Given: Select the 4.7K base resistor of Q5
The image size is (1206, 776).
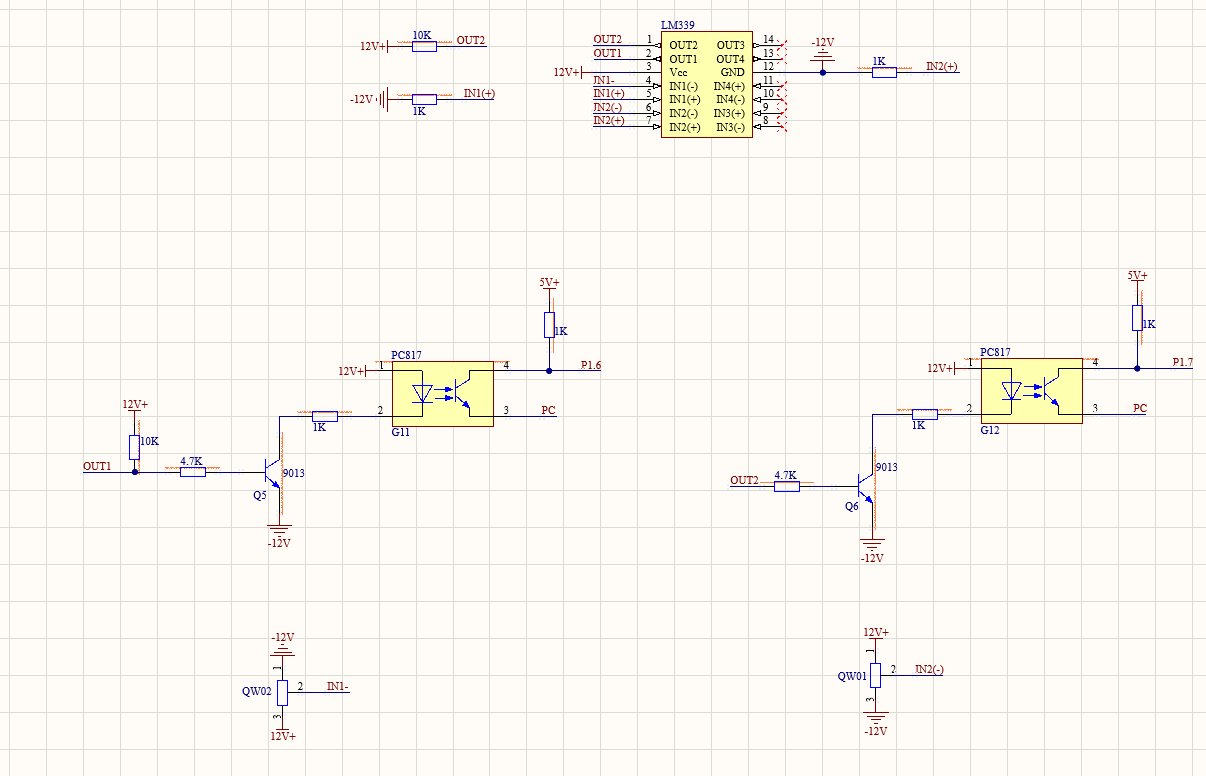Looking at the screenshot, I should (193, 472).
